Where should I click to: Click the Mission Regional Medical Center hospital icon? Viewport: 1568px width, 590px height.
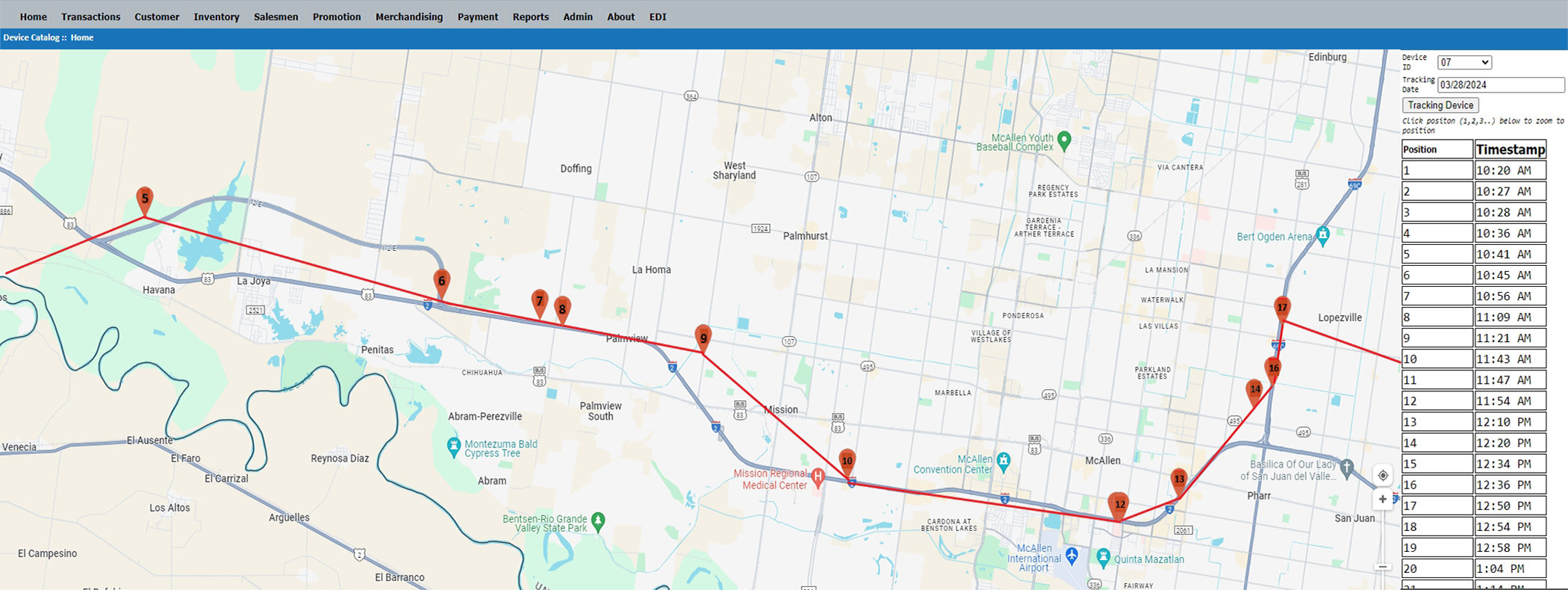click(x=818, y=476)
